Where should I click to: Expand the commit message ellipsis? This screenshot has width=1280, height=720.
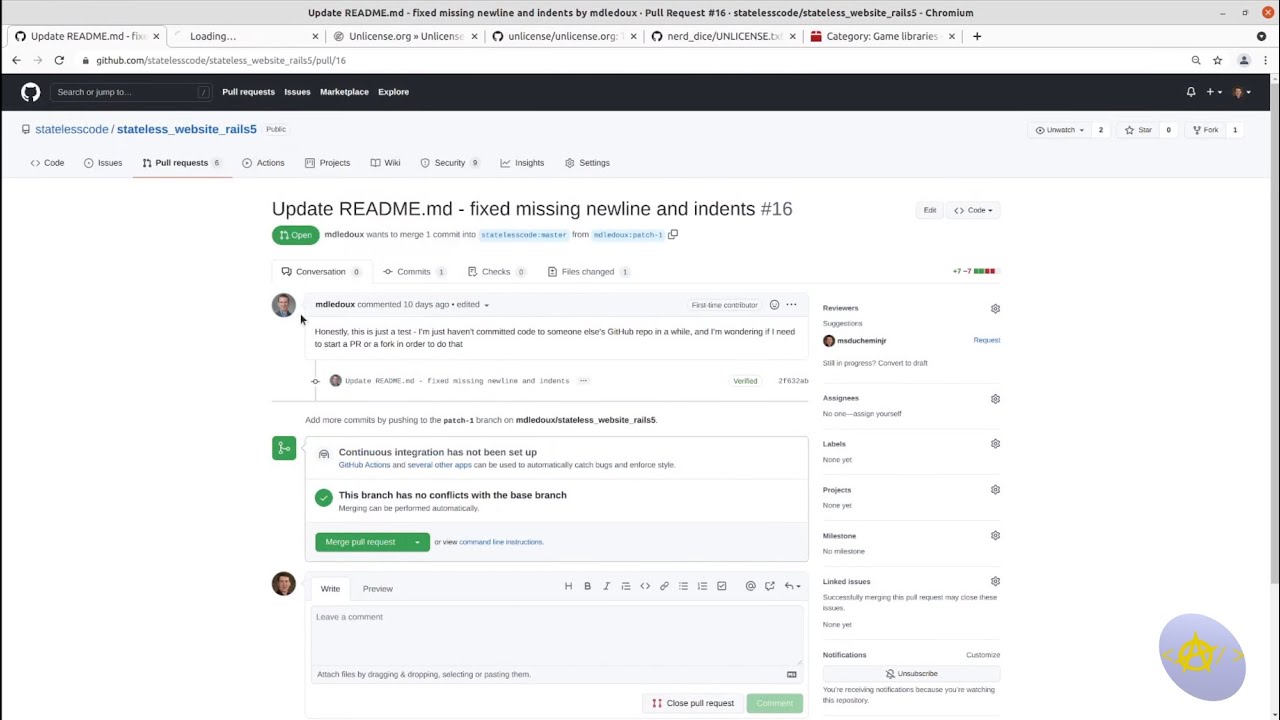pyautogui.click(x=583, y=381)
